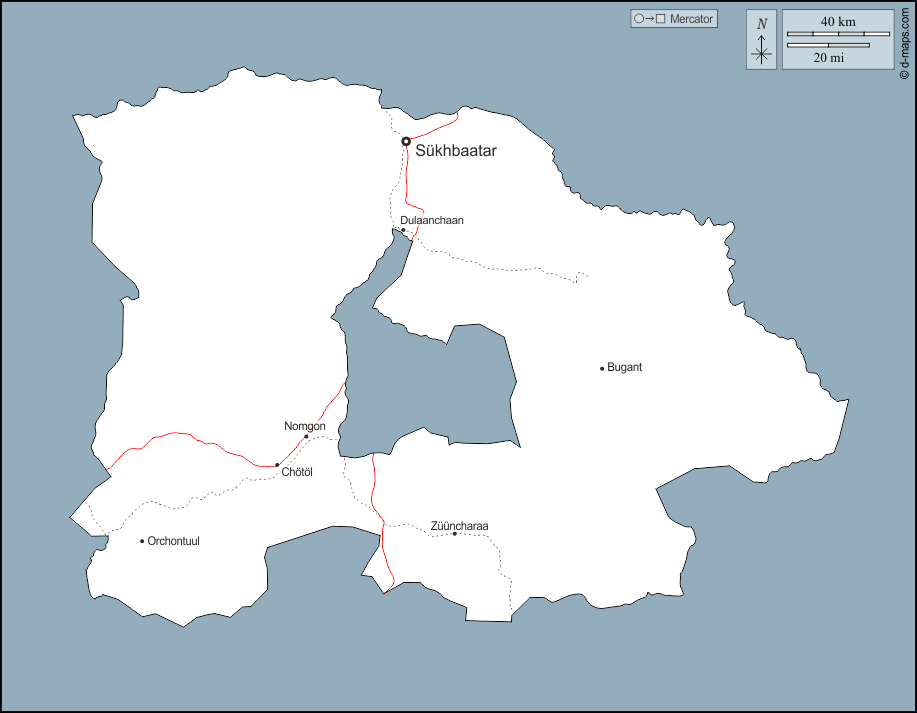Click the 40 km scale bar
Screen dimensions: 917x713
tap(838, 34)
